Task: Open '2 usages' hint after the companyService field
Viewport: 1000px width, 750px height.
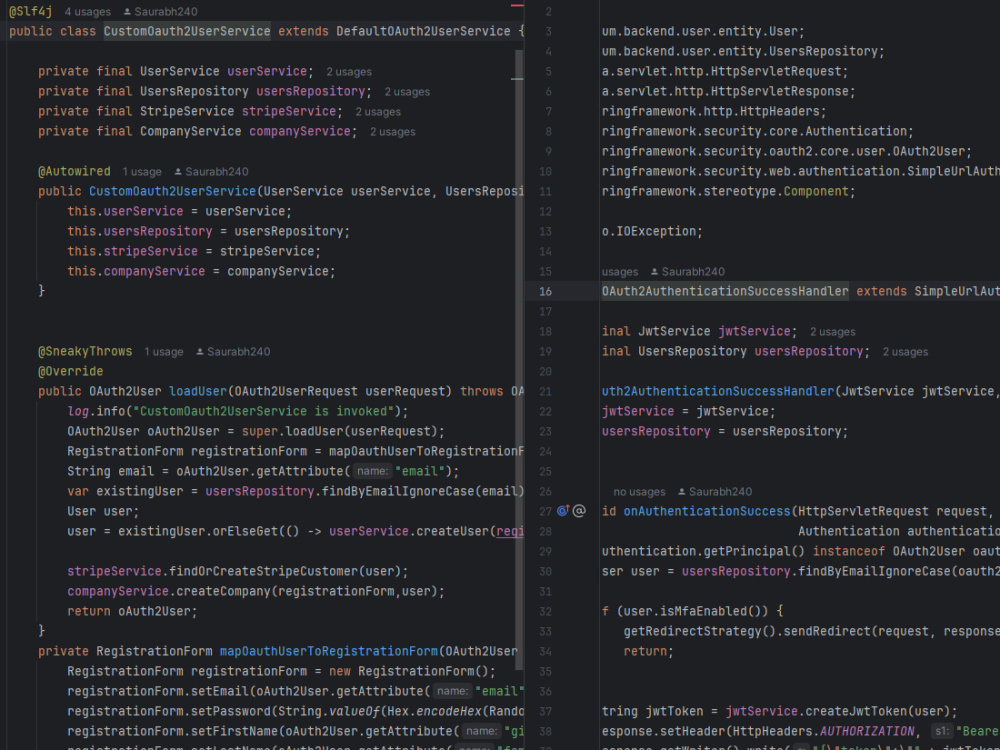Action: click(393, 132)
